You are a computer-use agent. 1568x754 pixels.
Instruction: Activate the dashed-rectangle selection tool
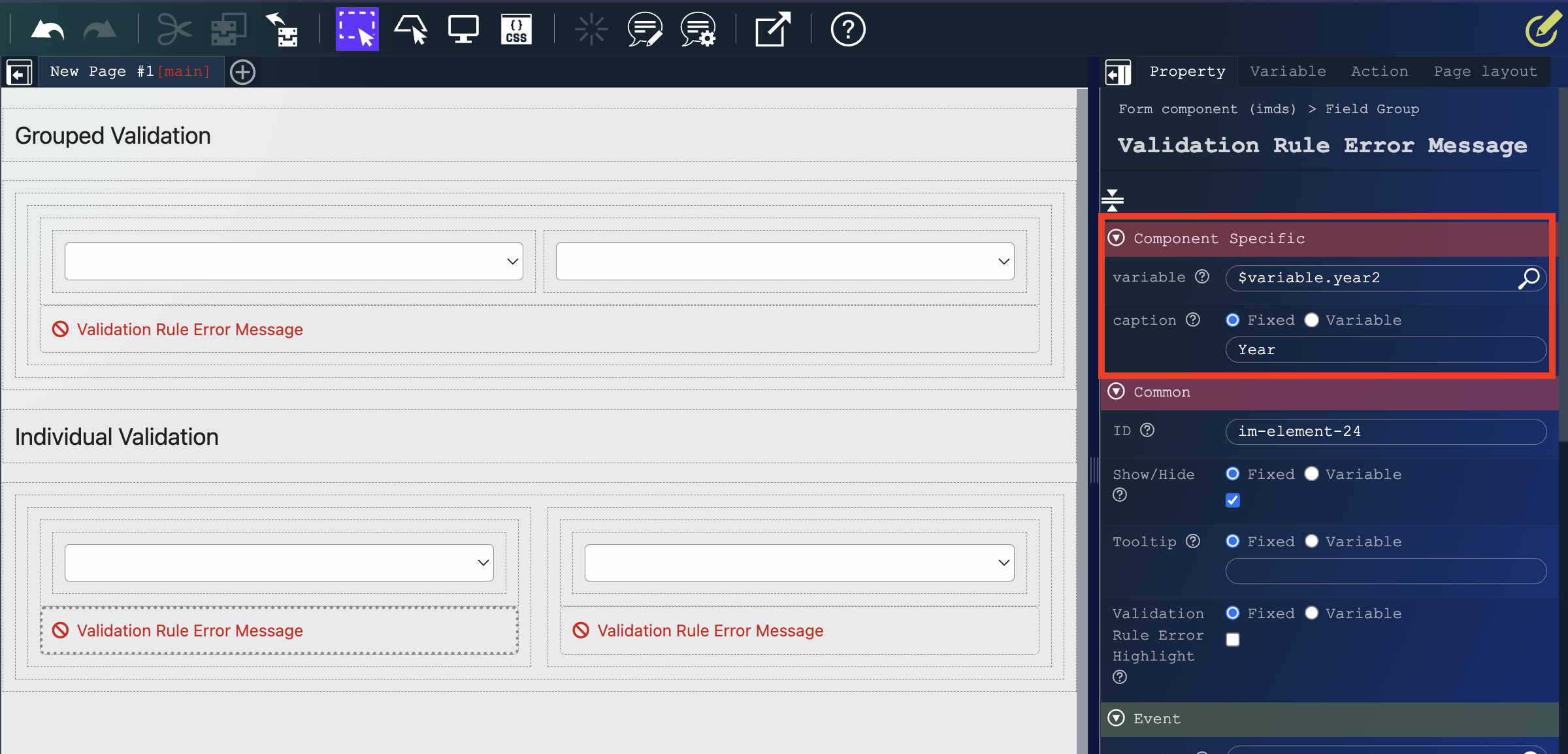(357, 30)
